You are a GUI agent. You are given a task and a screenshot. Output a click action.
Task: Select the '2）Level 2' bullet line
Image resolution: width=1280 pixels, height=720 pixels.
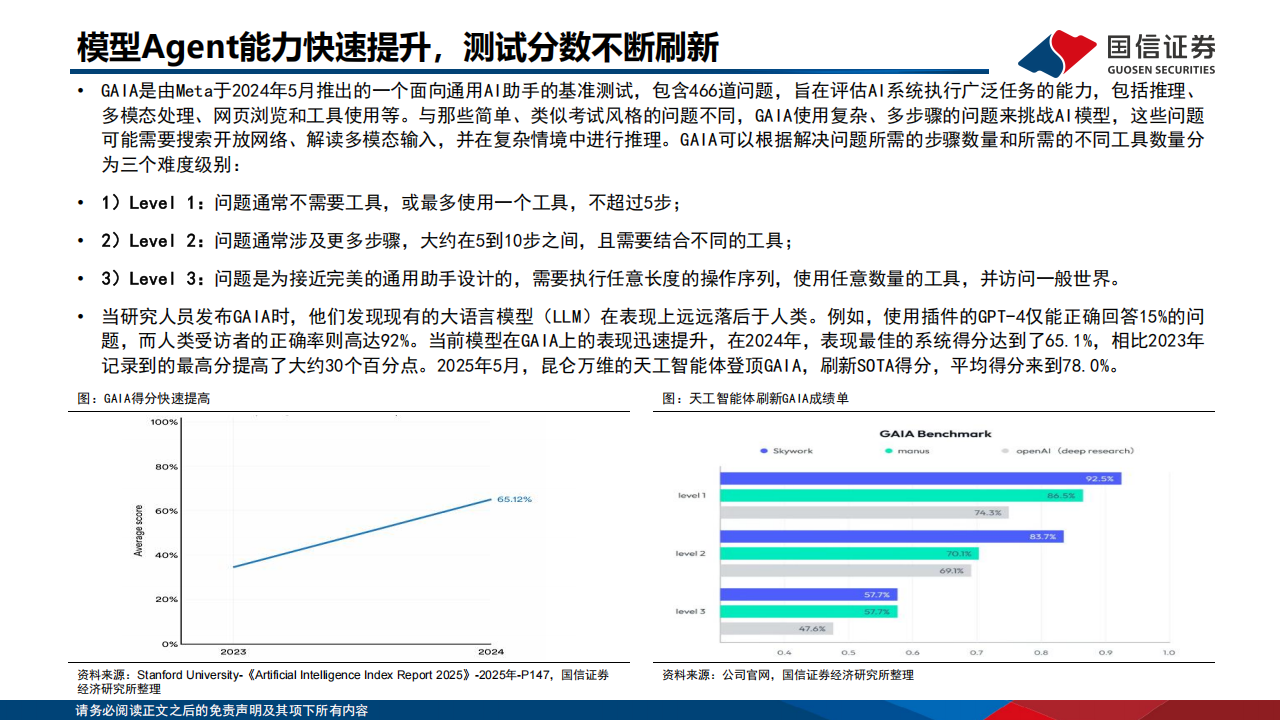pos(447,241)
